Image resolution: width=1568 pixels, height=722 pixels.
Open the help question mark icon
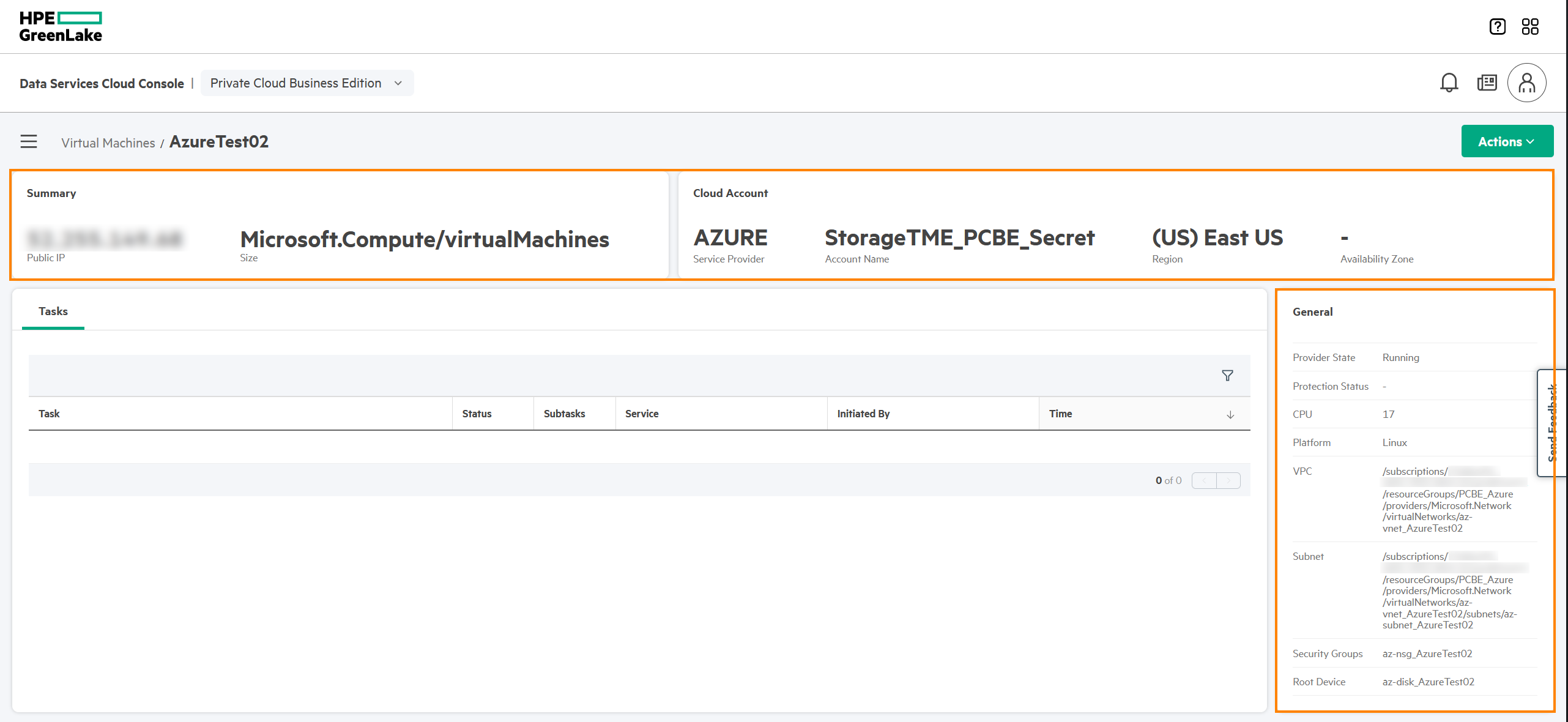pos(1497,26)
